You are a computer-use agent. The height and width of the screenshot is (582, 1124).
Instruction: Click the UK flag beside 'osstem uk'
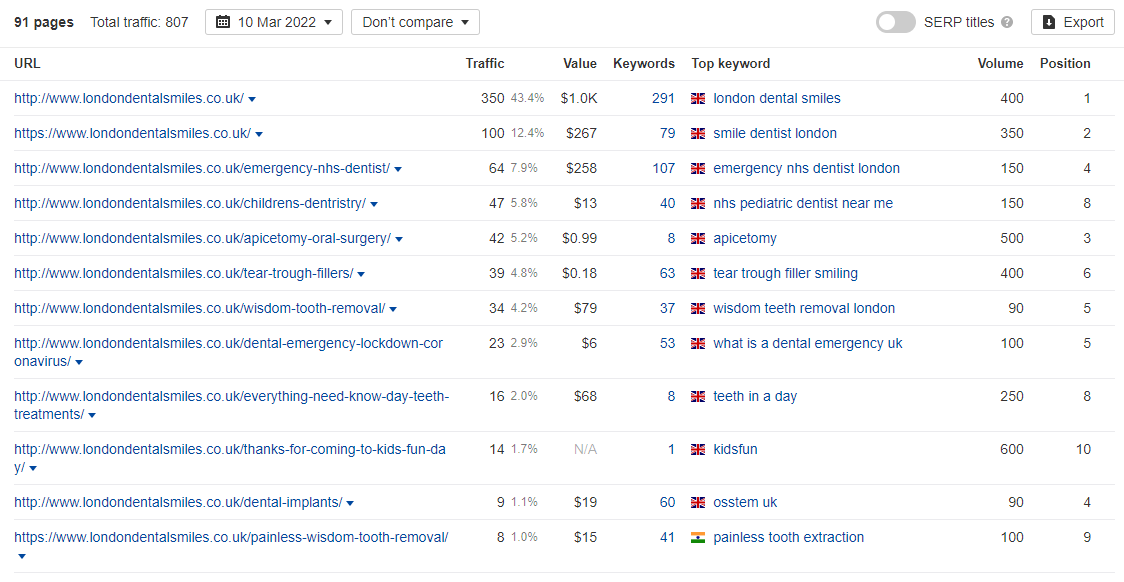pyautogui.click(x=698, y=503)
